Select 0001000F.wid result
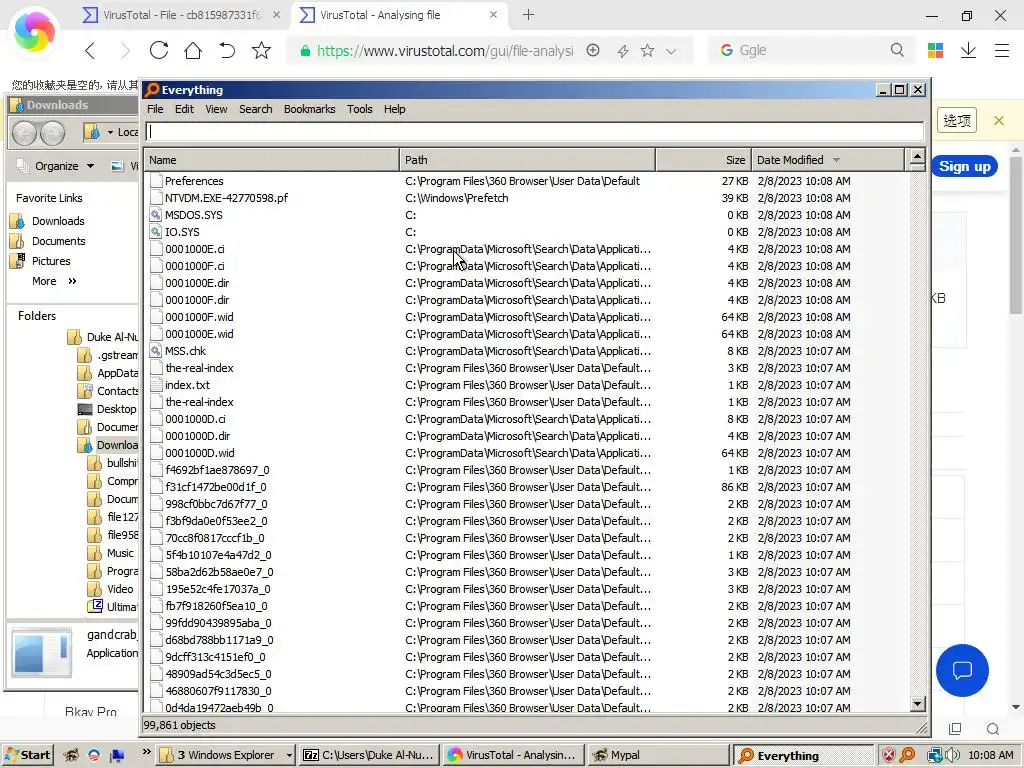The image size is (1024, 768). pyautogui.click(x=527, y=317)
